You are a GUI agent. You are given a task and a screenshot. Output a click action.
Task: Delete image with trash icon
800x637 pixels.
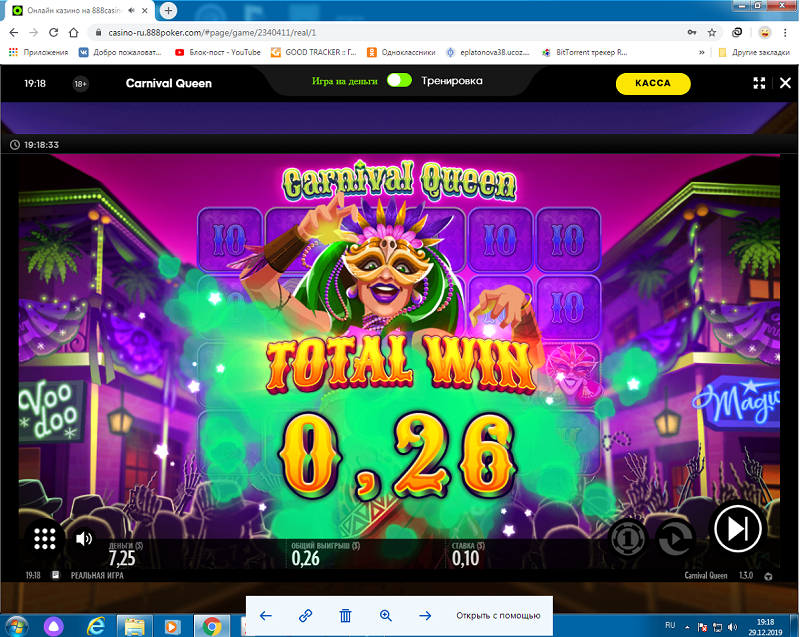pyautogui.click(x=345, y=616)
